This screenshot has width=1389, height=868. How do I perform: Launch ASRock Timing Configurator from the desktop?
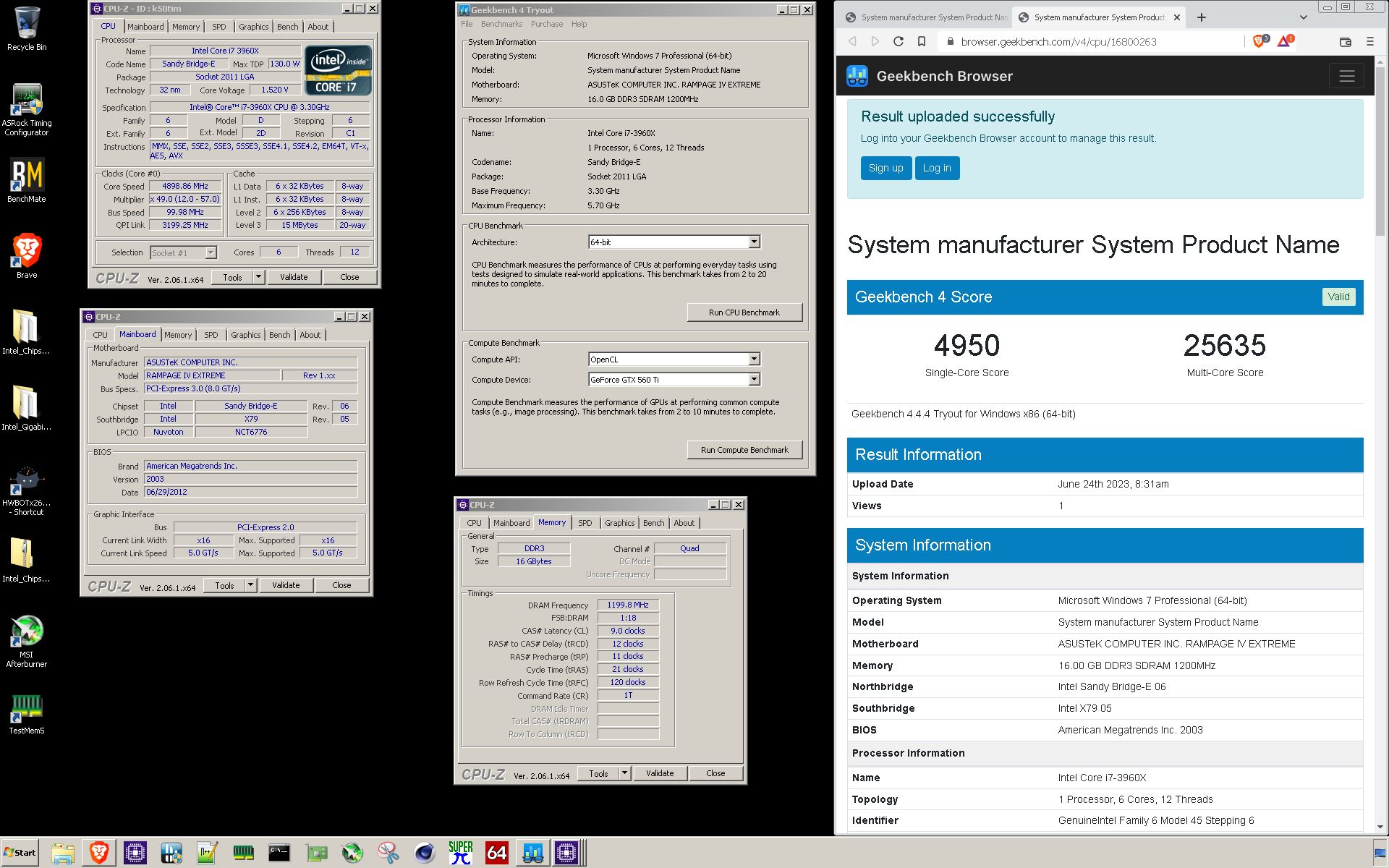point(27,110)
